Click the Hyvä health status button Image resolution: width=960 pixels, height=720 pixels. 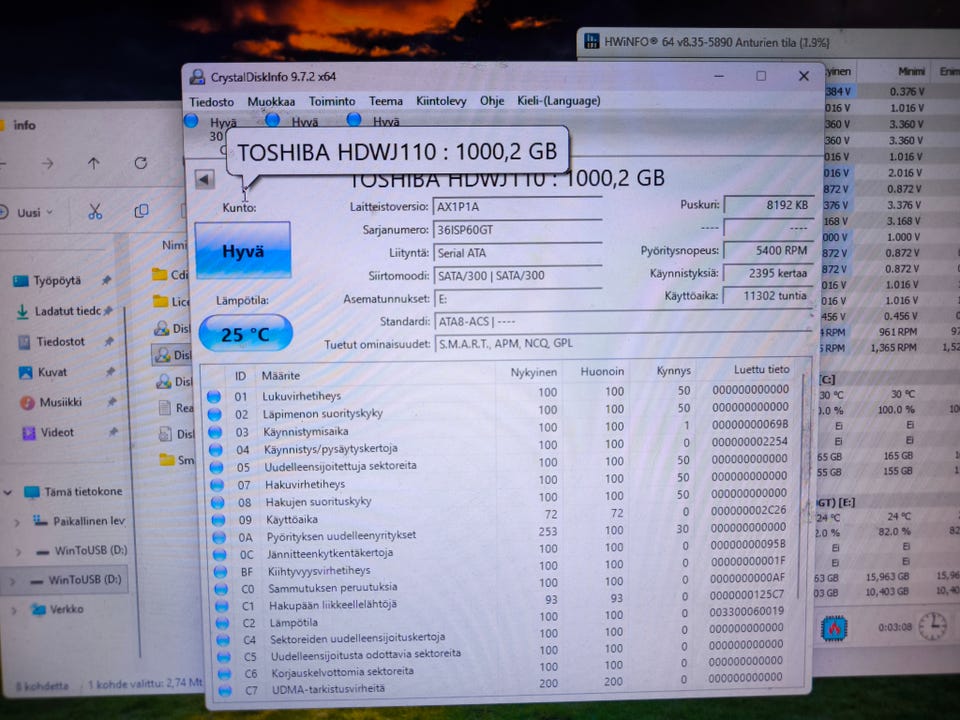[x=242, y=251]
